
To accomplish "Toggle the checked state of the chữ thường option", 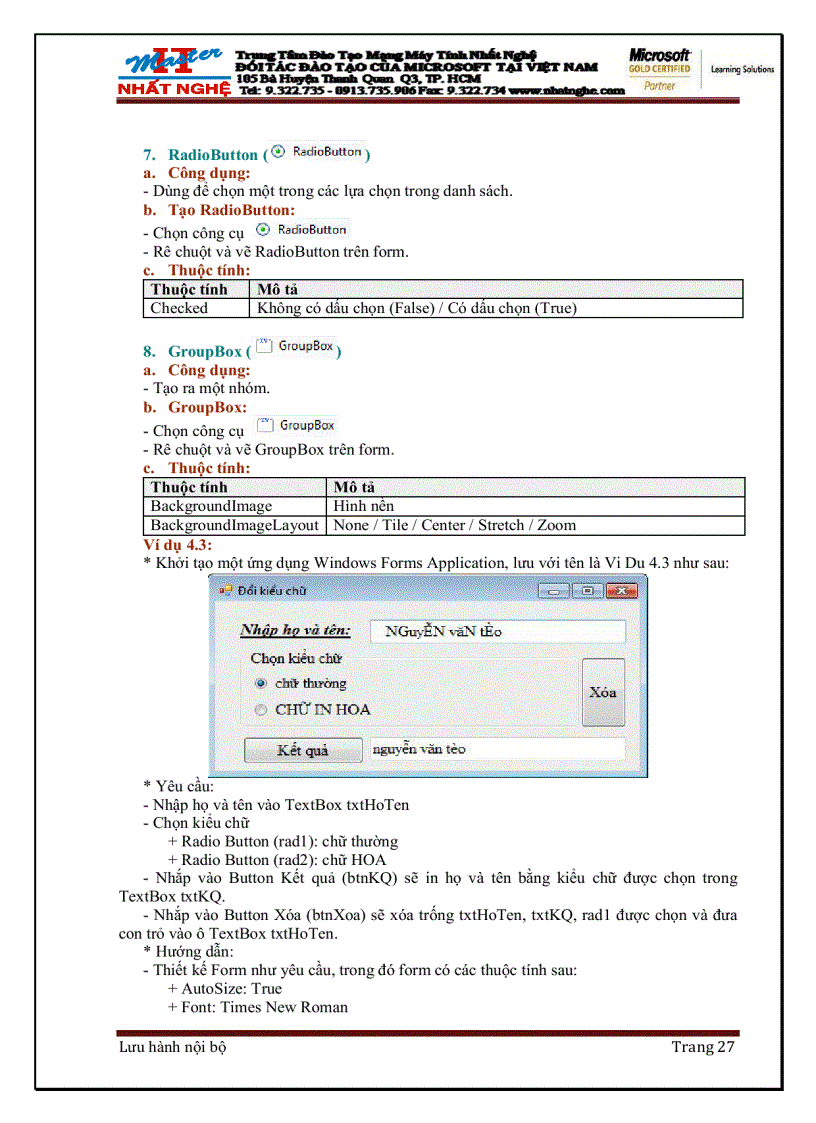I will (x=261, y=683).
